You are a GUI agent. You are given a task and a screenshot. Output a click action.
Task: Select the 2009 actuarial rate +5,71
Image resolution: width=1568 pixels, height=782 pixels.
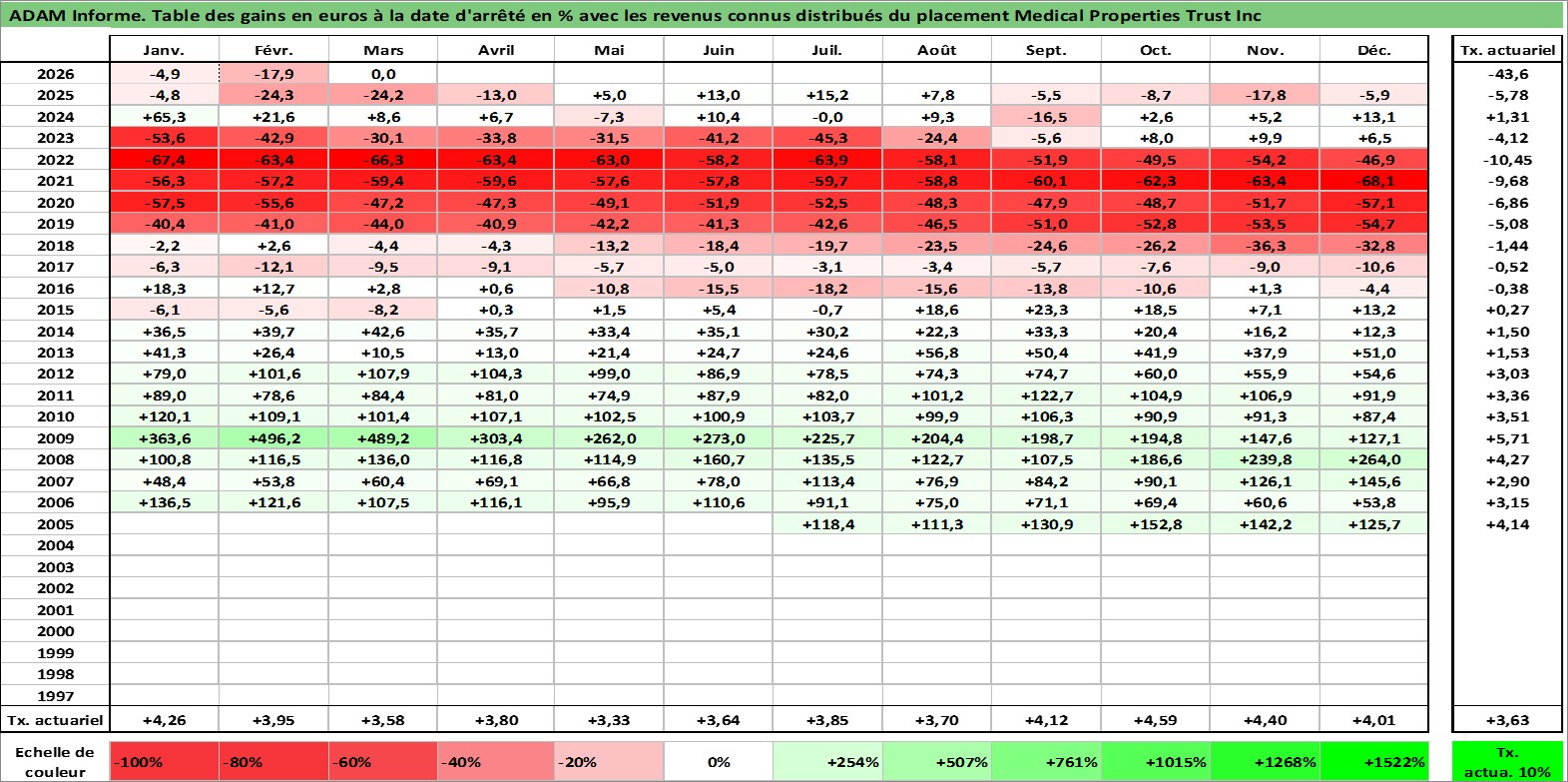click(1507, 438)
